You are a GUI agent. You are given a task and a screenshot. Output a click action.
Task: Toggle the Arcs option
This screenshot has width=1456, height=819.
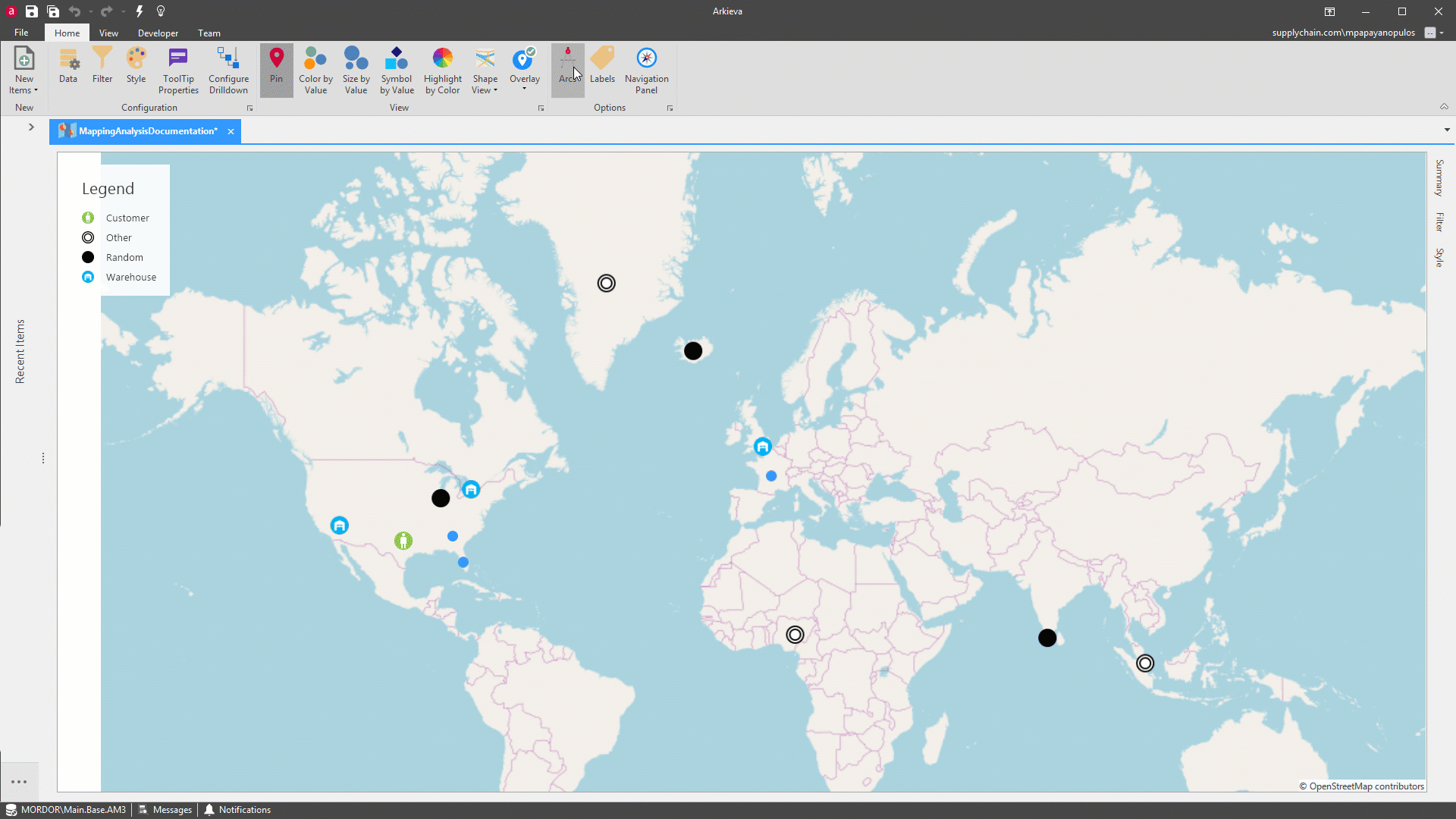coord(568,71)
